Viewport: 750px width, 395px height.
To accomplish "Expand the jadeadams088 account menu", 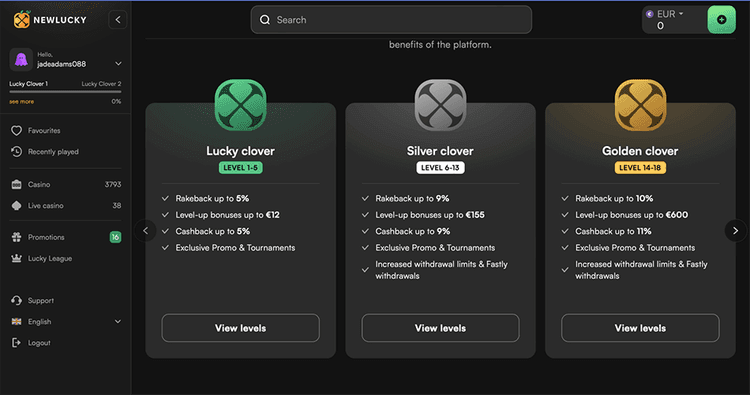I will point(118,64).
